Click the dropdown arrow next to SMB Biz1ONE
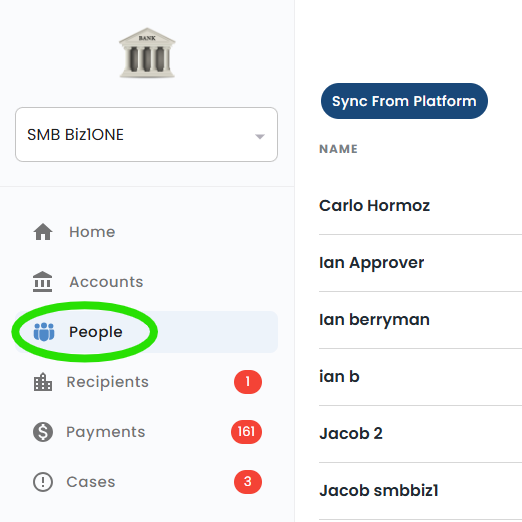This screenshot has height=522, width=522. (x=260, y=136)
